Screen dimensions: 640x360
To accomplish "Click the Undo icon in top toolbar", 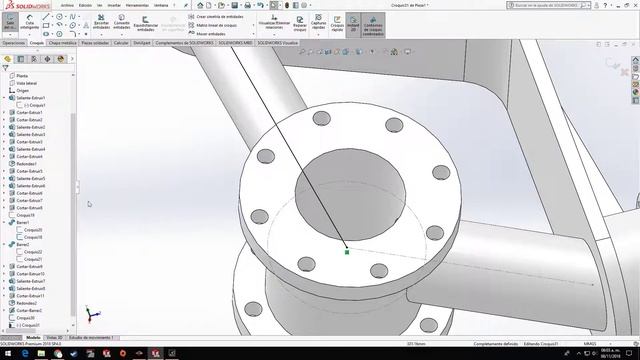I will (260, 5).
